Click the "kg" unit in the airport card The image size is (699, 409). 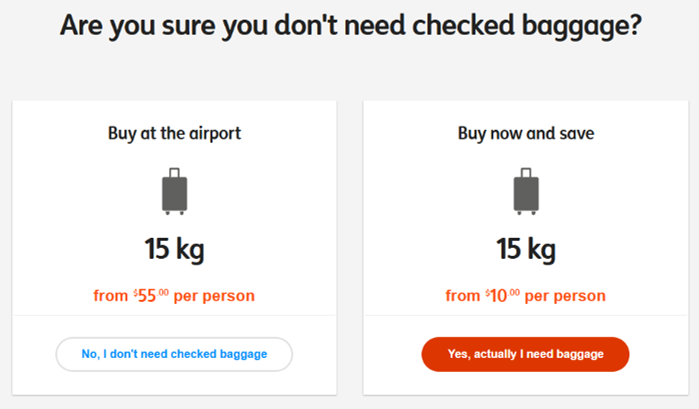189,247
